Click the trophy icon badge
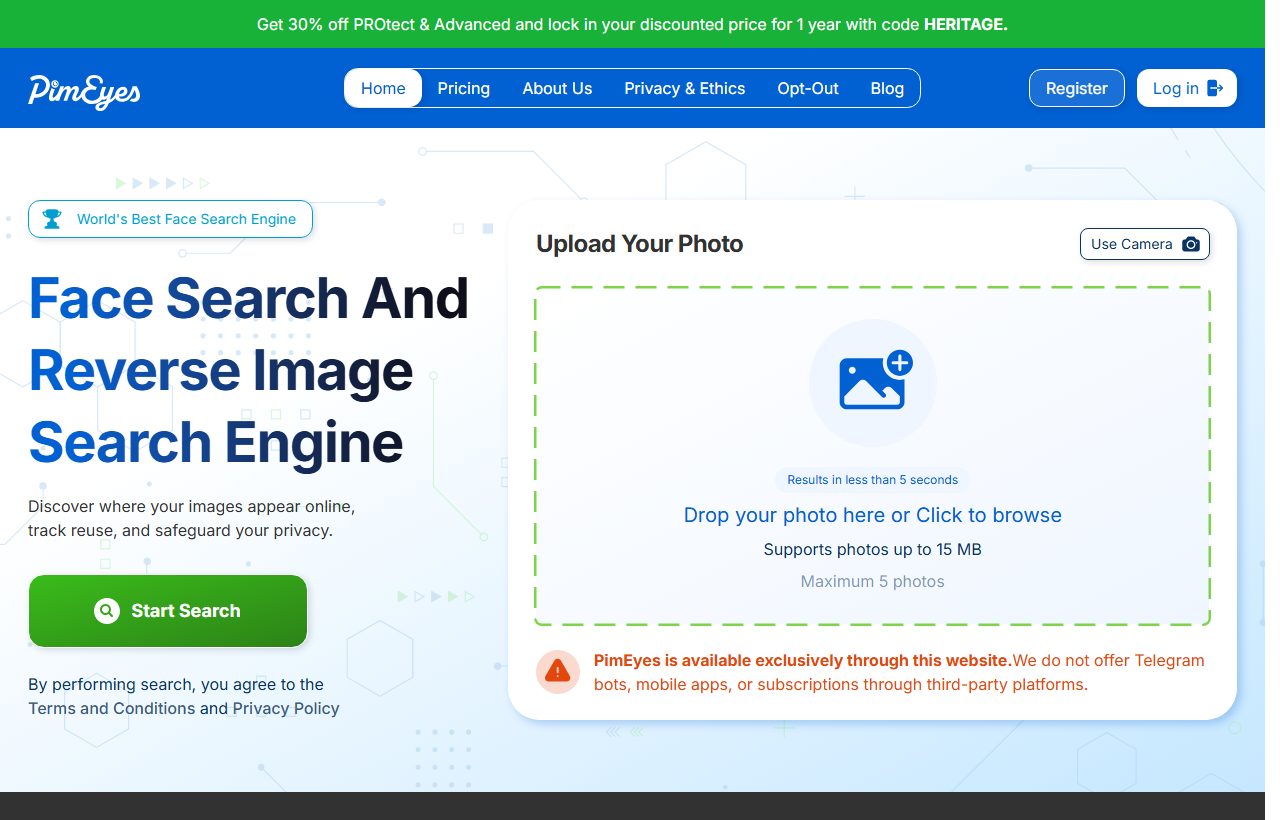This screenshot has width=1280, height=820. click(52, 219)
